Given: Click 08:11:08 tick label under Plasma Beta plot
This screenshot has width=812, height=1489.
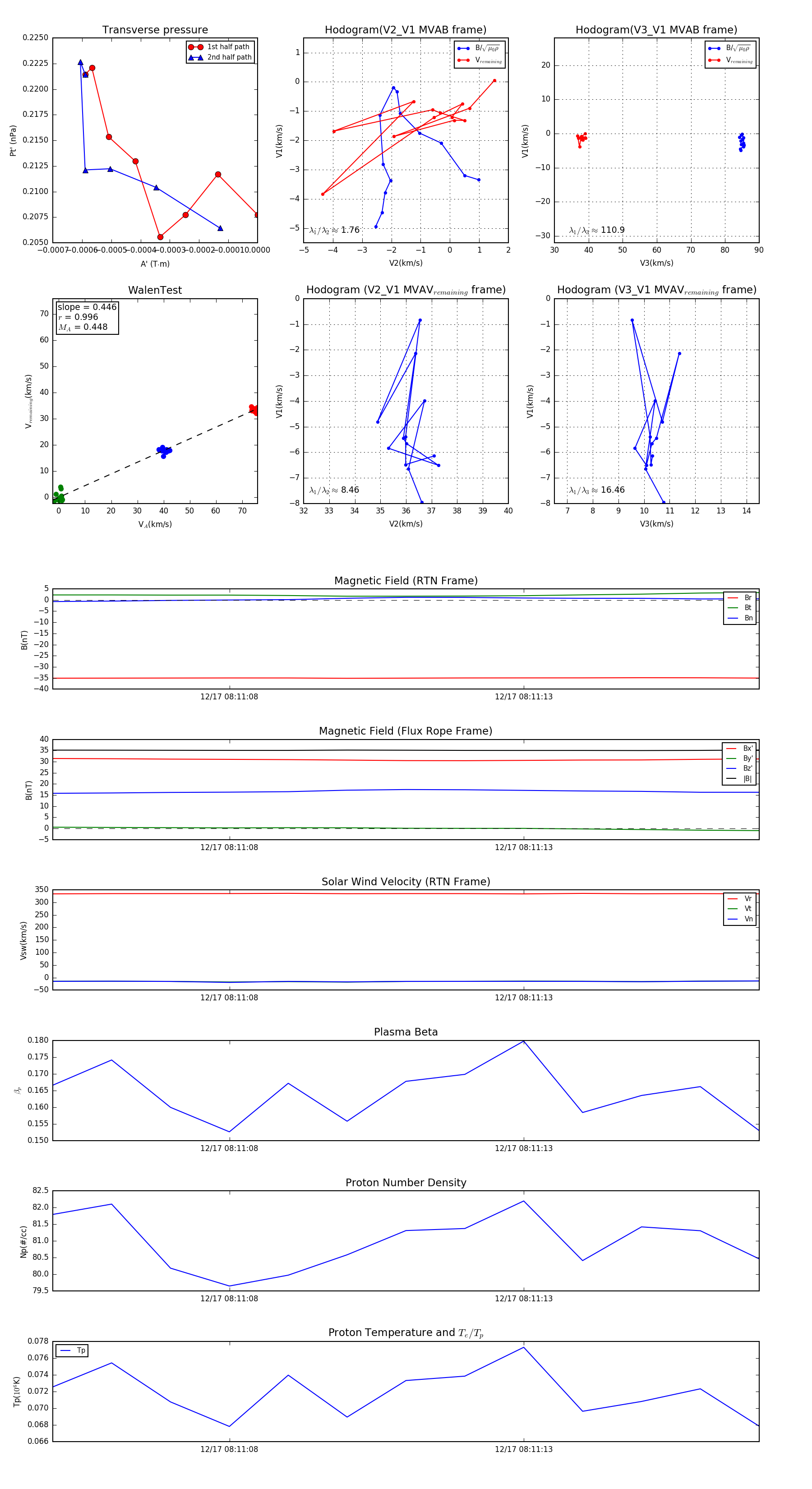Looking at the screenshot, I should [229, 1148].
